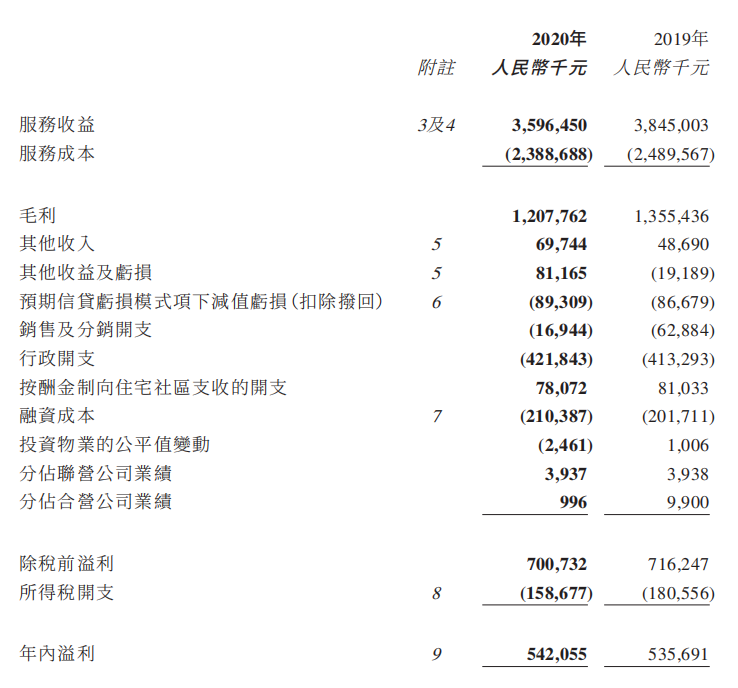
Task: Click the 2020年 column header
Action: (558, 40)
